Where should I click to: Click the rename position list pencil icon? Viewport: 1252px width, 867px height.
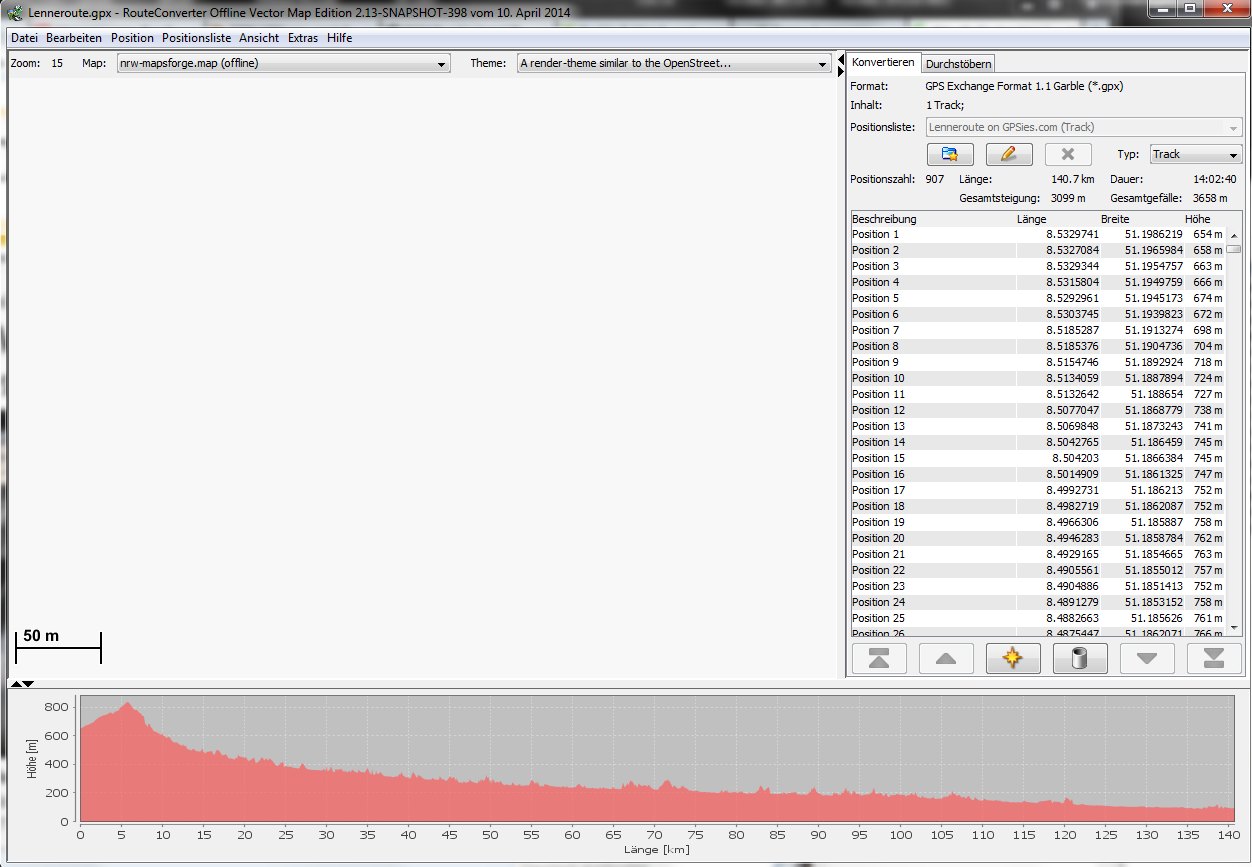[1008, 154]
